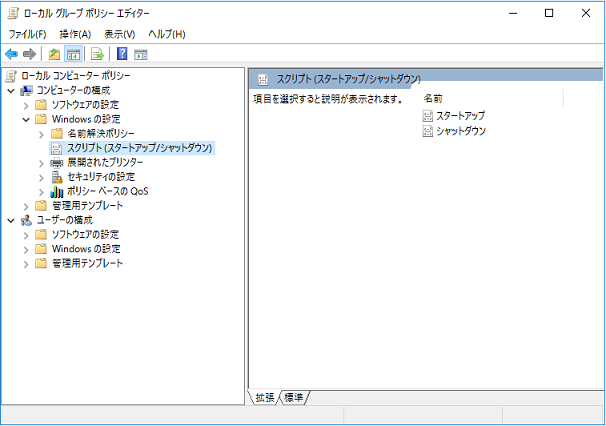This screenshot has height=426, width=606.
Task: Switch to the 標準 tab
Action: pyautogui.click(x=295, y=398)
